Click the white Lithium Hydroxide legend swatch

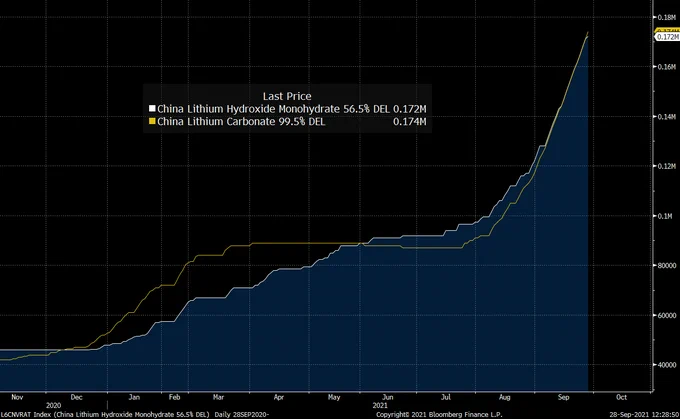tap(152, 109)
